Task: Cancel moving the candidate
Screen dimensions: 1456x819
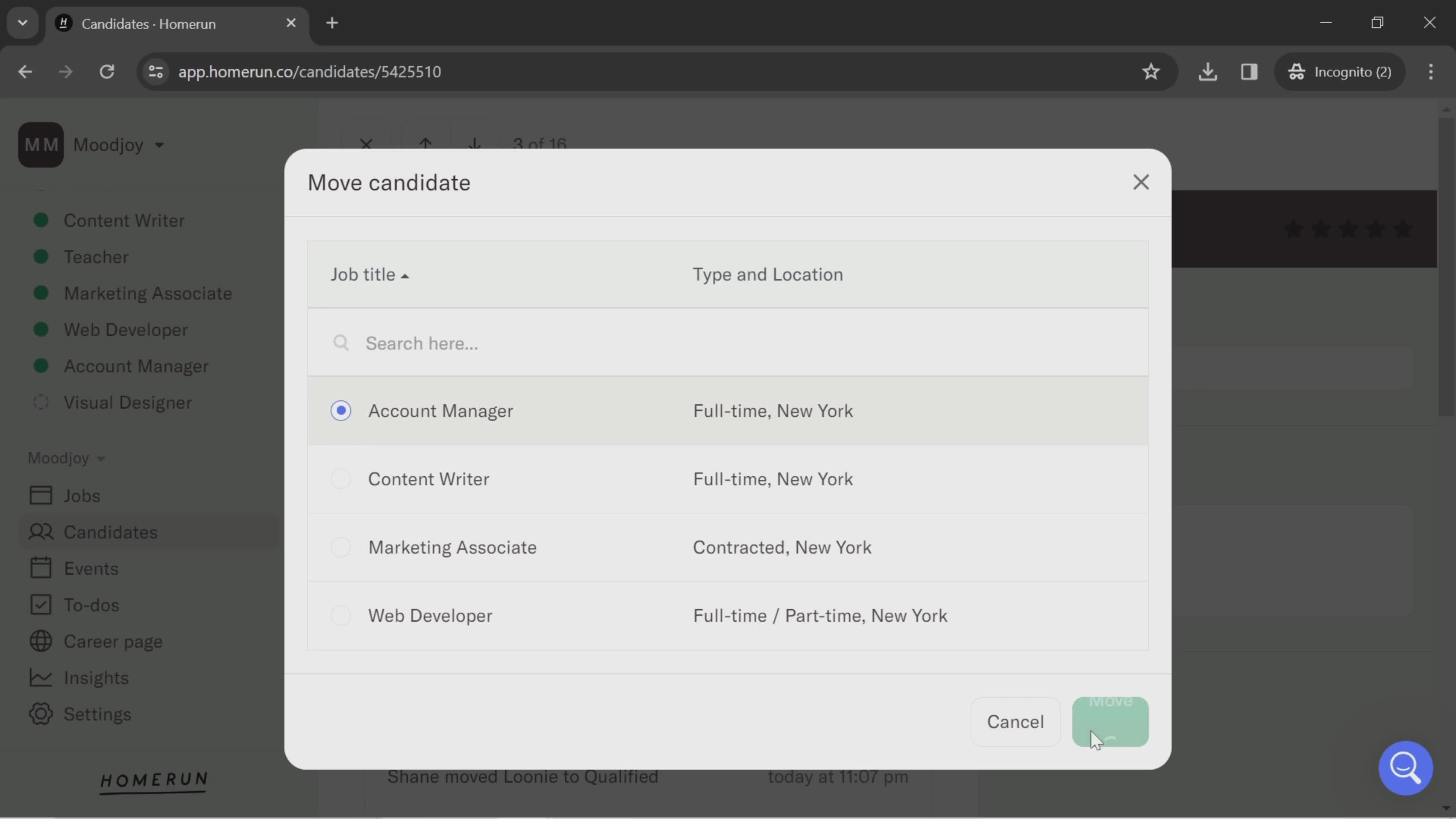Action: (1015, 722)
